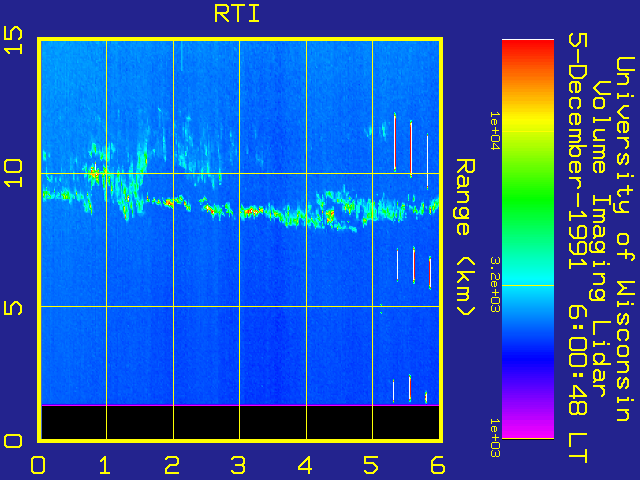Screen dimensions: 640x480
Task: Click the 3.2e+03 color scale label
Action: pyautogui.click(x=495, y=284)
